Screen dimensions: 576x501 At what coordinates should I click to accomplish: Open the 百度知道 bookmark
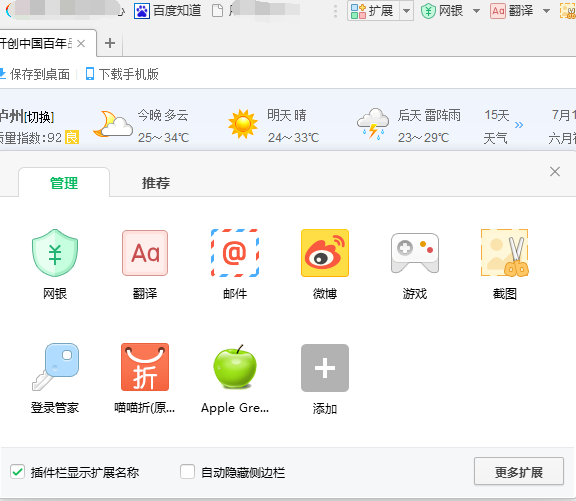[168, 11]
